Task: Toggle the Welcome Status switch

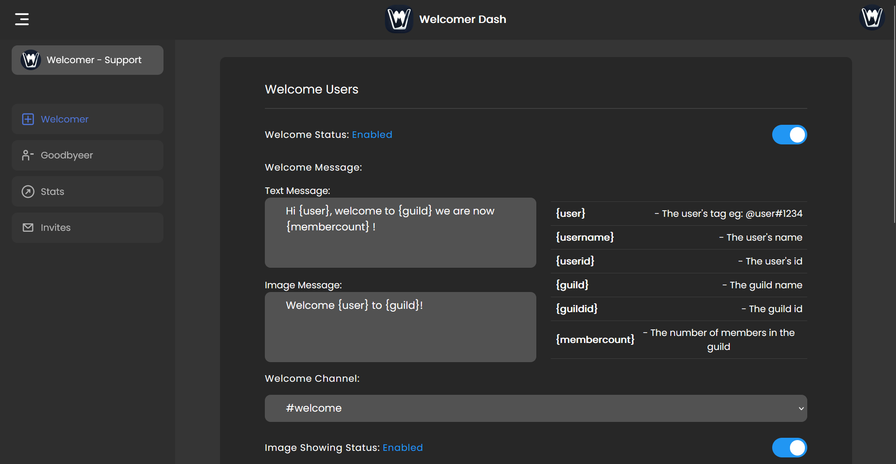Action: [789, 134]
